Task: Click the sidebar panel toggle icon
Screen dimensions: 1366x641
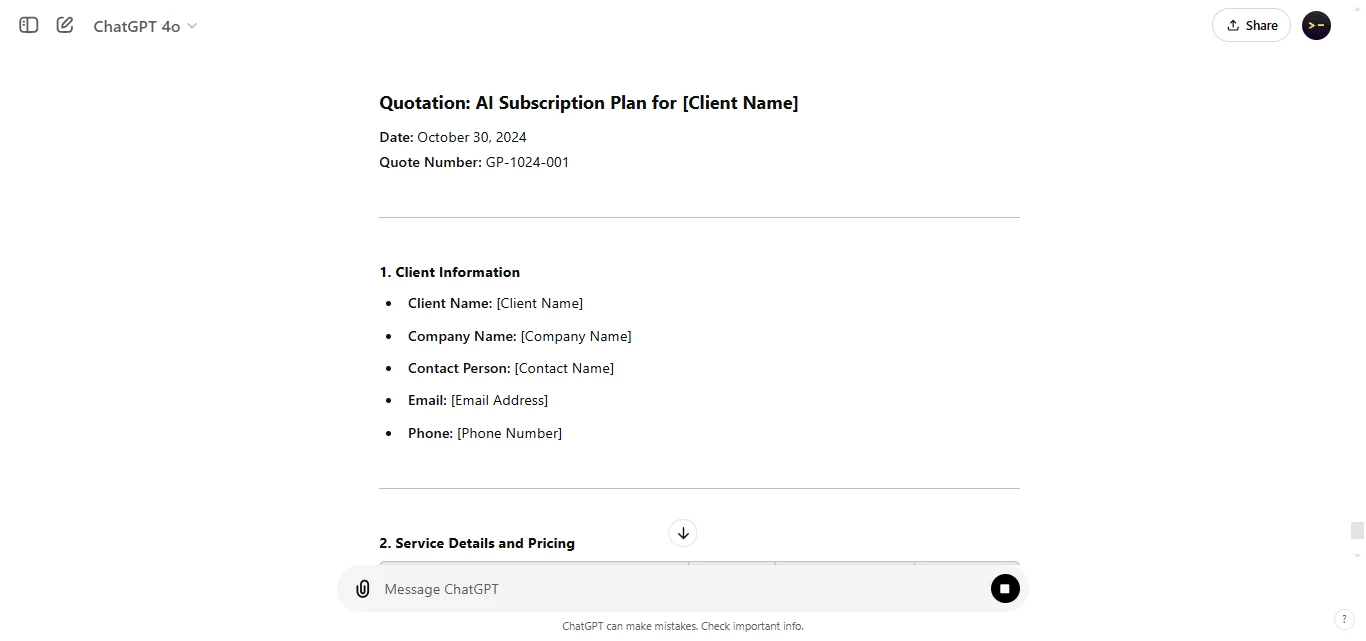Action: (x=28, y=25)
